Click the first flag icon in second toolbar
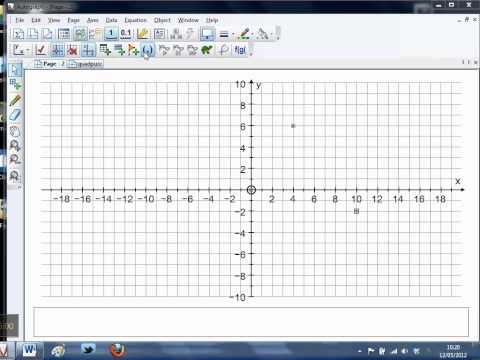Screen dimensions: 480x360 pyautogui.click(x=164, y=50)
